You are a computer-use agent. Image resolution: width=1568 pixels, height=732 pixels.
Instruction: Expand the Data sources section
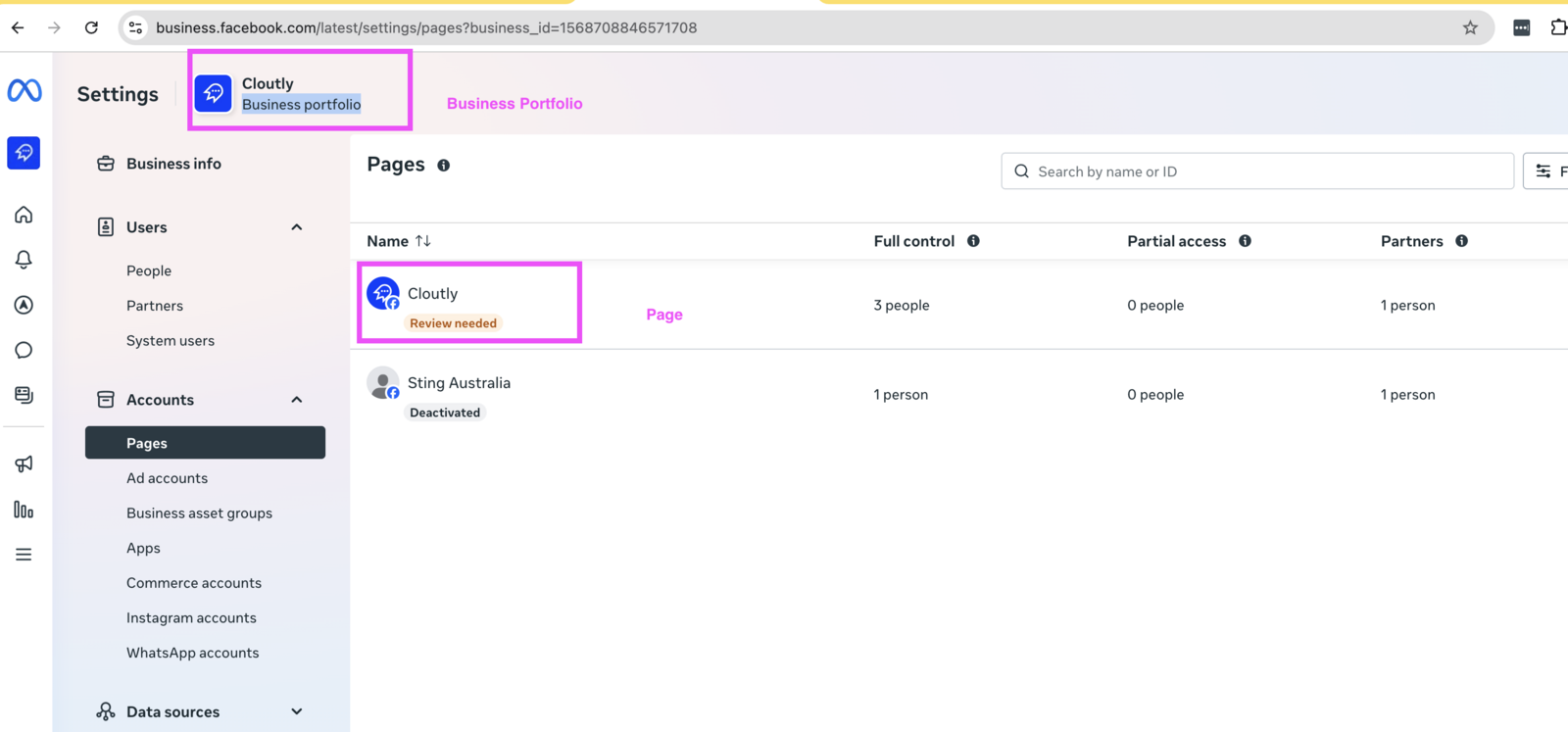296,711
